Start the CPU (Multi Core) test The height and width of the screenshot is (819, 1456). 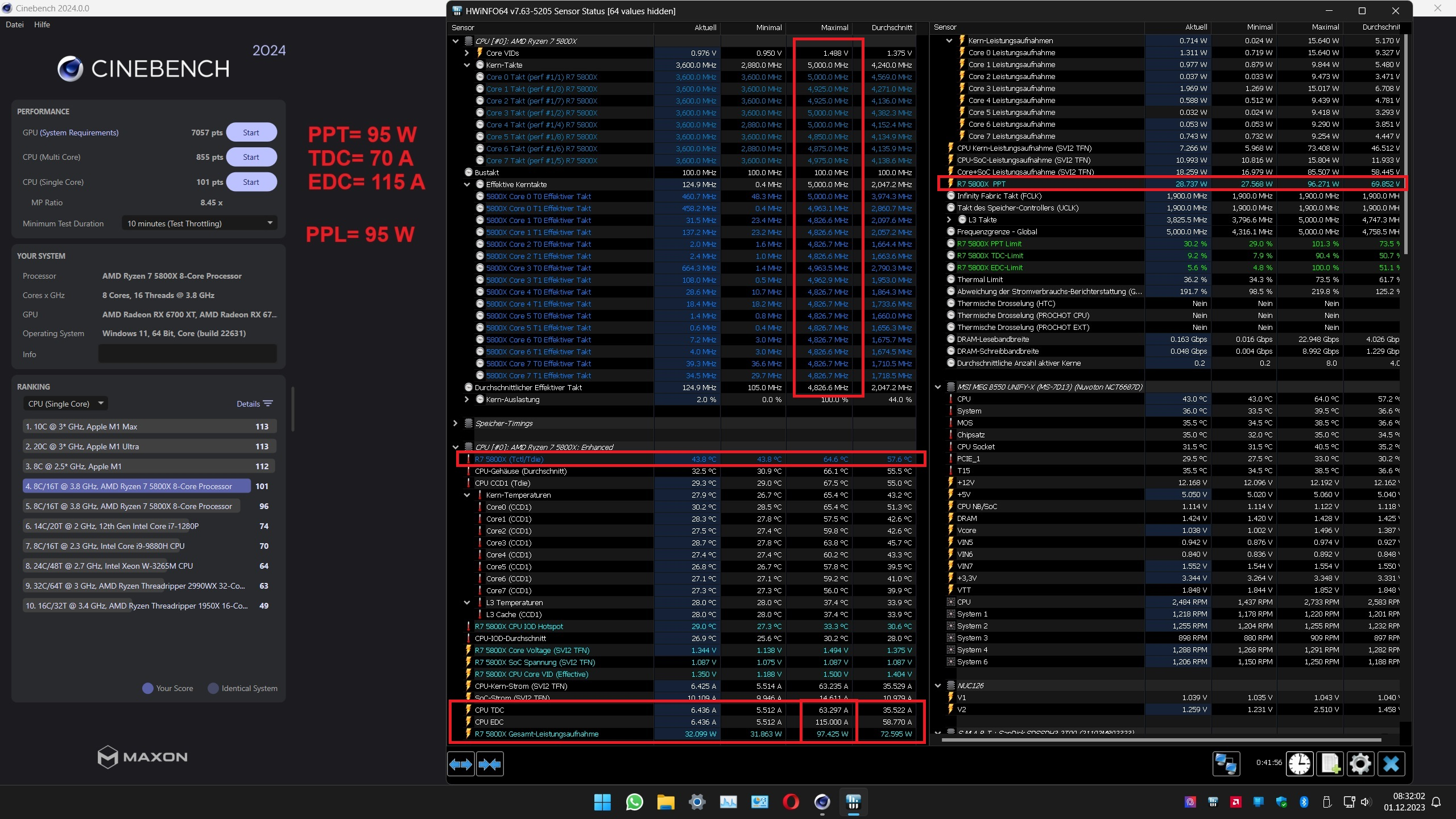click(x=251, y=157)
